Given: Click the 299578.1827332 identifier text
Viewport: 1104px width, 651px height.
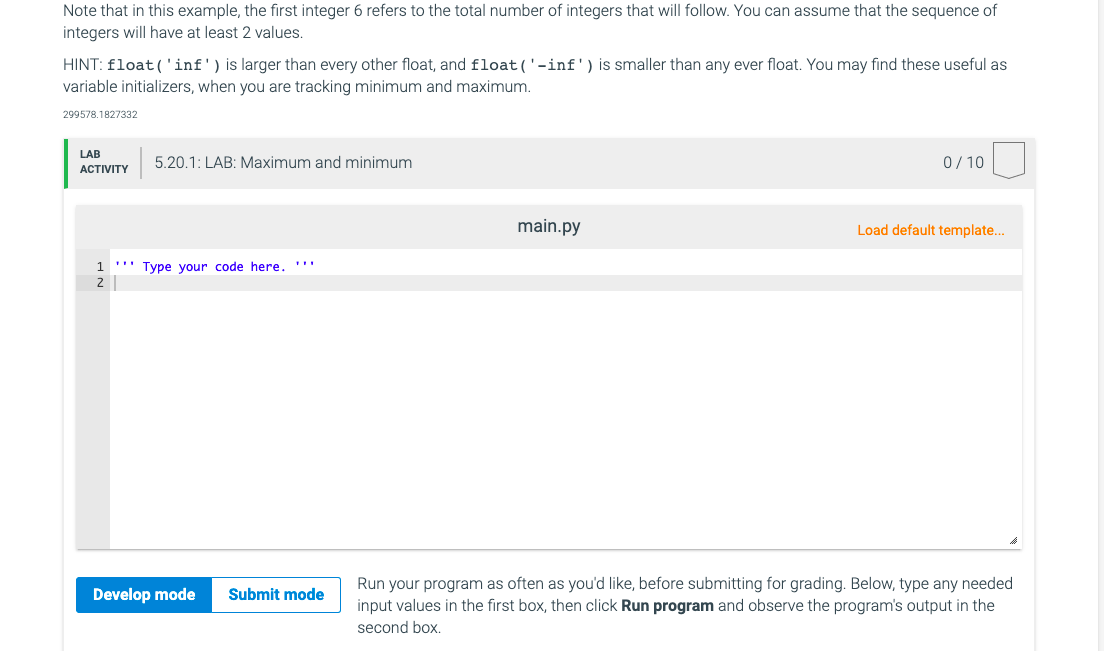Looking at the screenshot, I should tap(99, 114).
